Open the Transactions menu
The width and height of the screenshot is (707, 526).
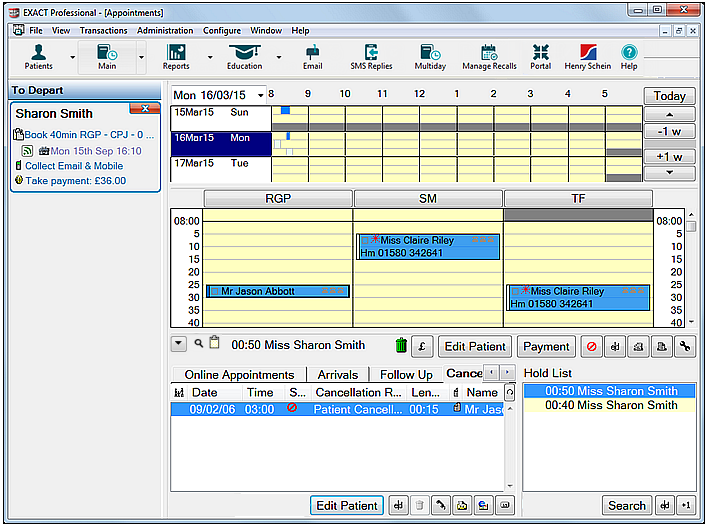(x=103, y=31)
